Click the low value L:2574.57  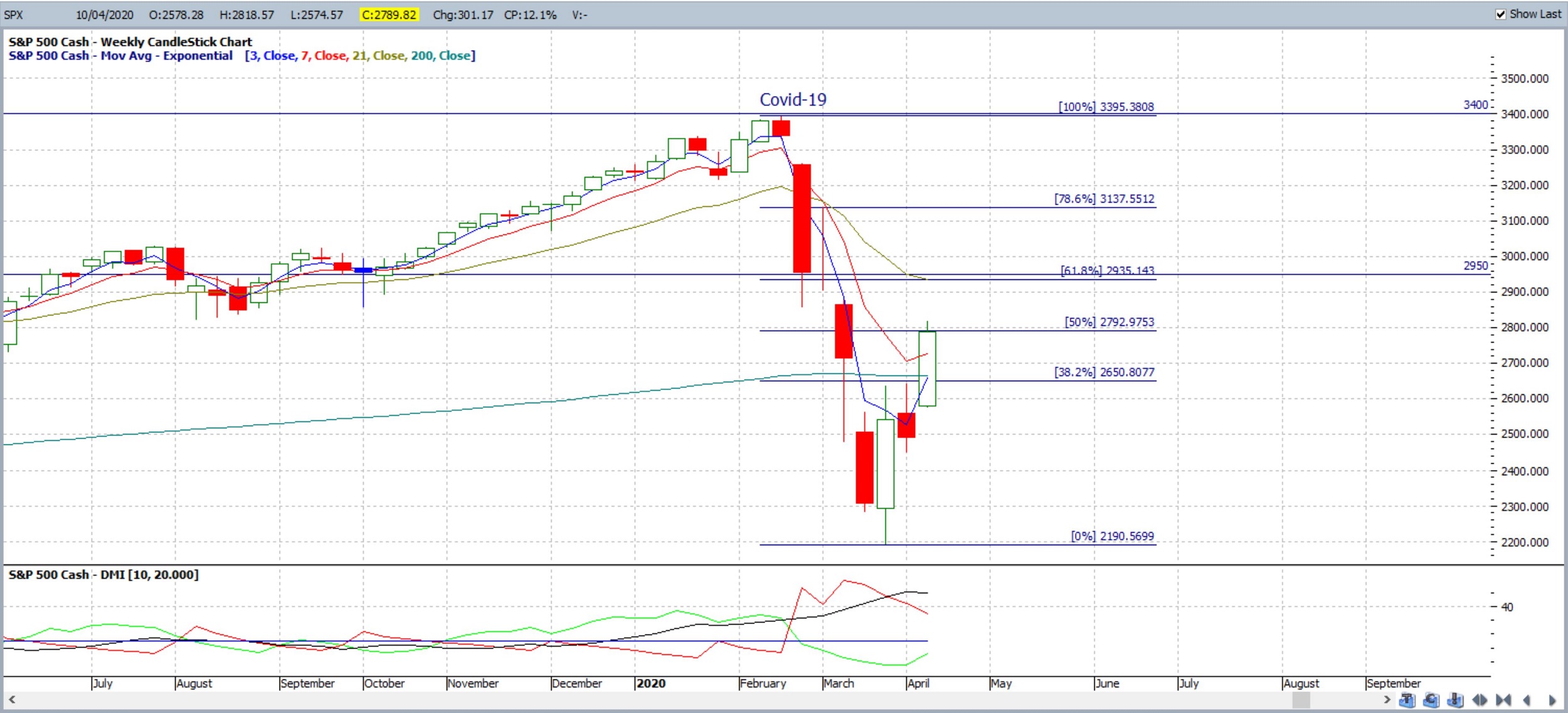[x=317, y=14]
